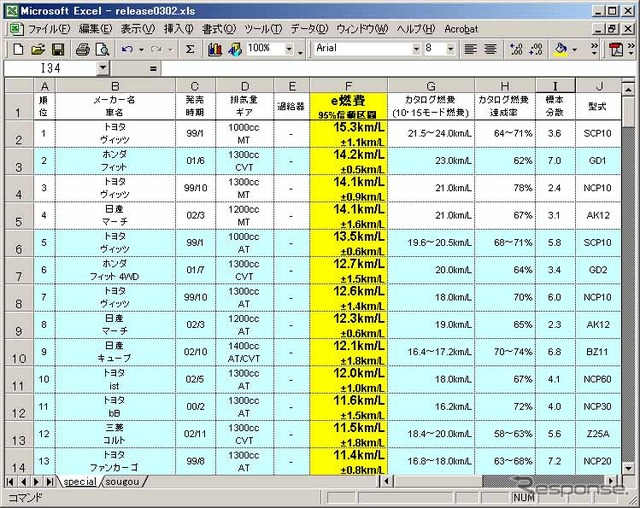Open the データ(D) menu
The width and height of the screenshot is (640, 508).
click(309, 29)
